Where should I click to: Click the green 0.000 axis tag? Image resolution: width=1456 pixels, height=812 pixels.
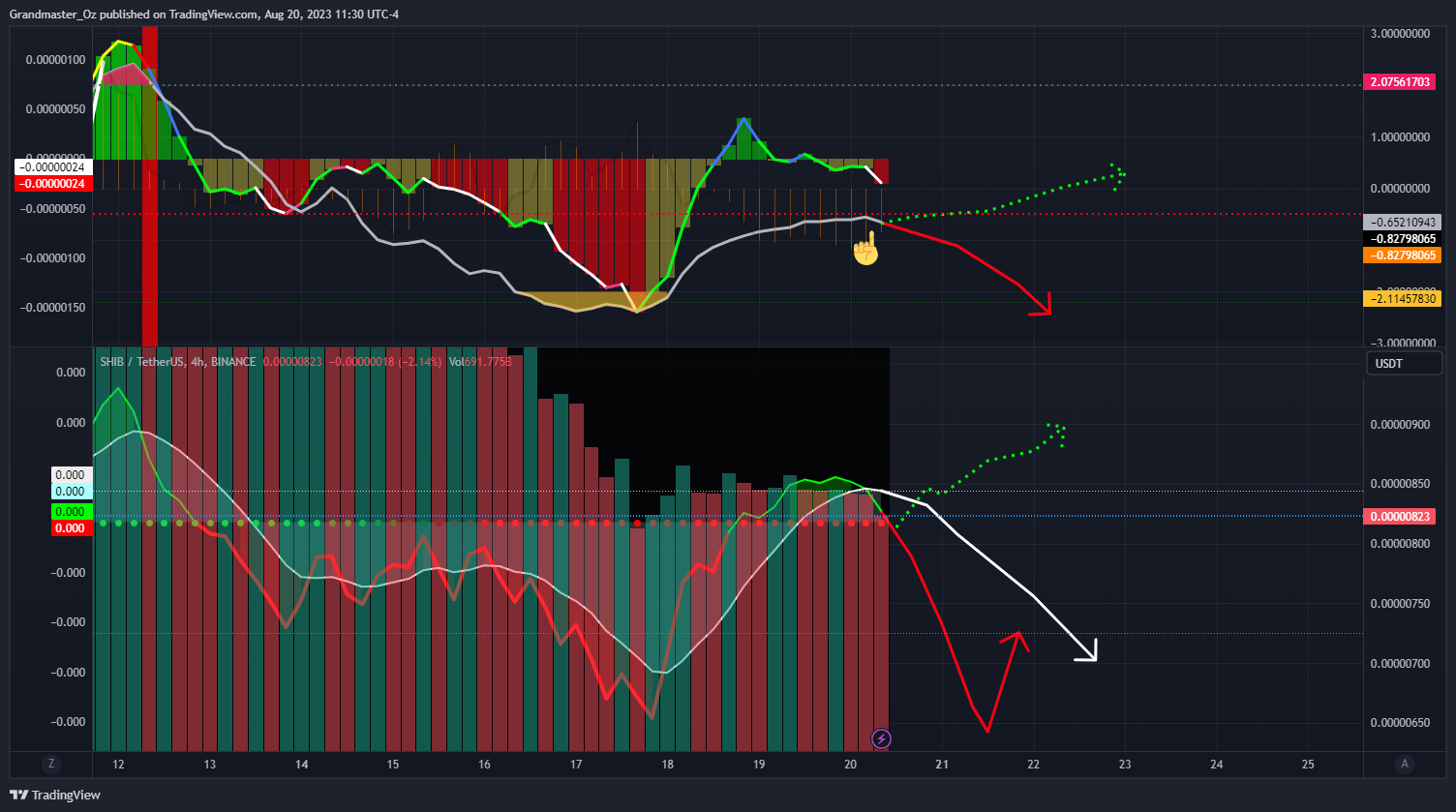(x=71, y=511)
